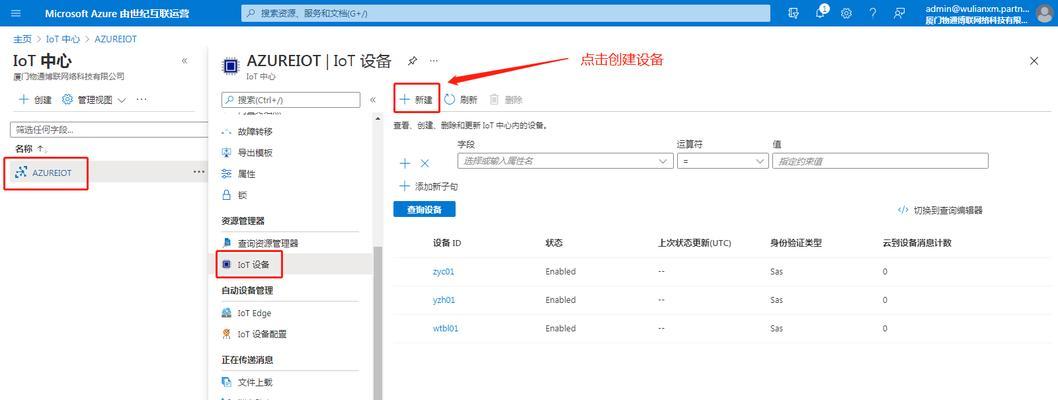Open Cloud Shell from top bar
Viewport: 1058px width, 400px height.
pyautogui.click(x=794, y=13)
